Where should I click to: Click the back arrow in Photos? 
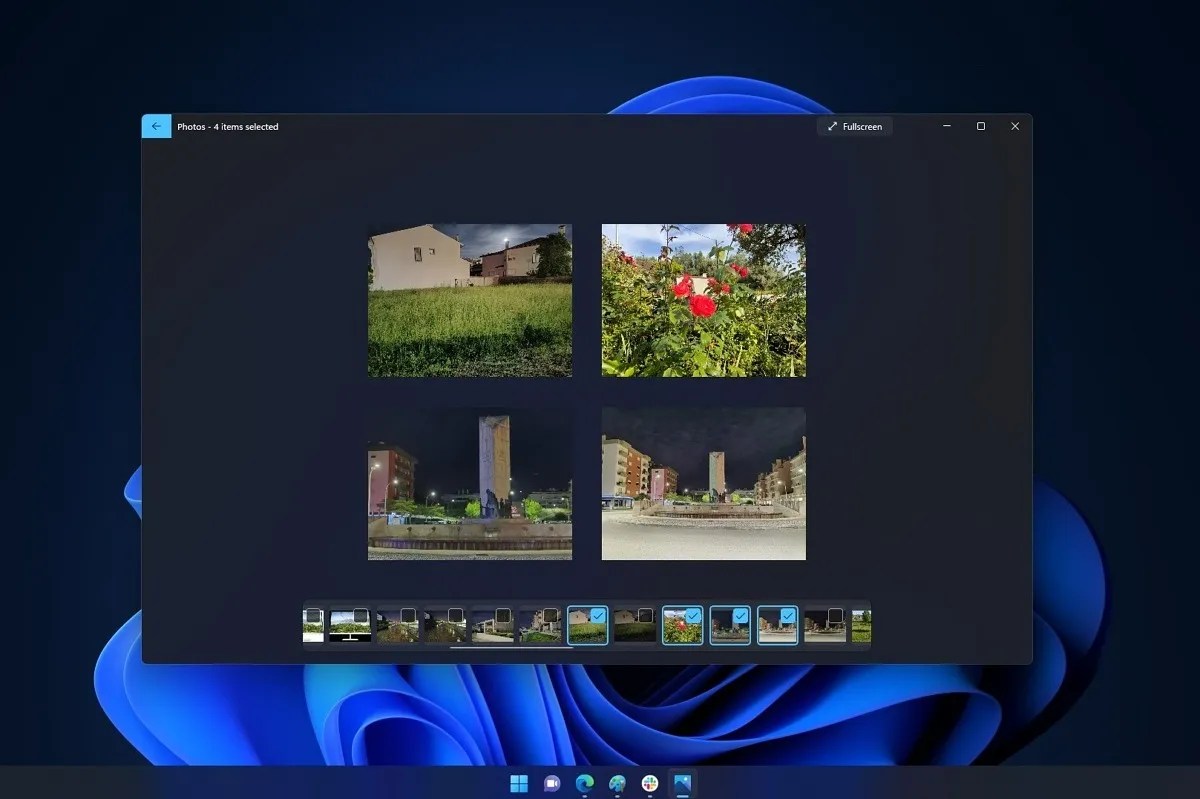(x=156, y=126)
